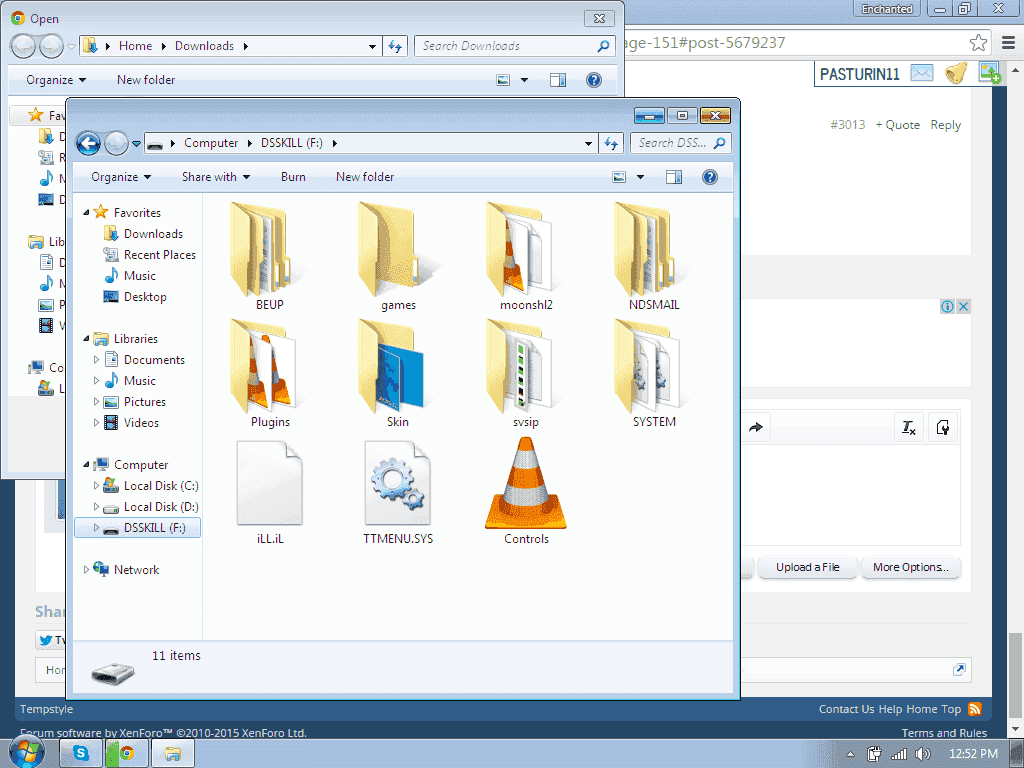Expand the Network tree node
The height and width of the screenshot is (768, 1024).
(x=86, y=569)
